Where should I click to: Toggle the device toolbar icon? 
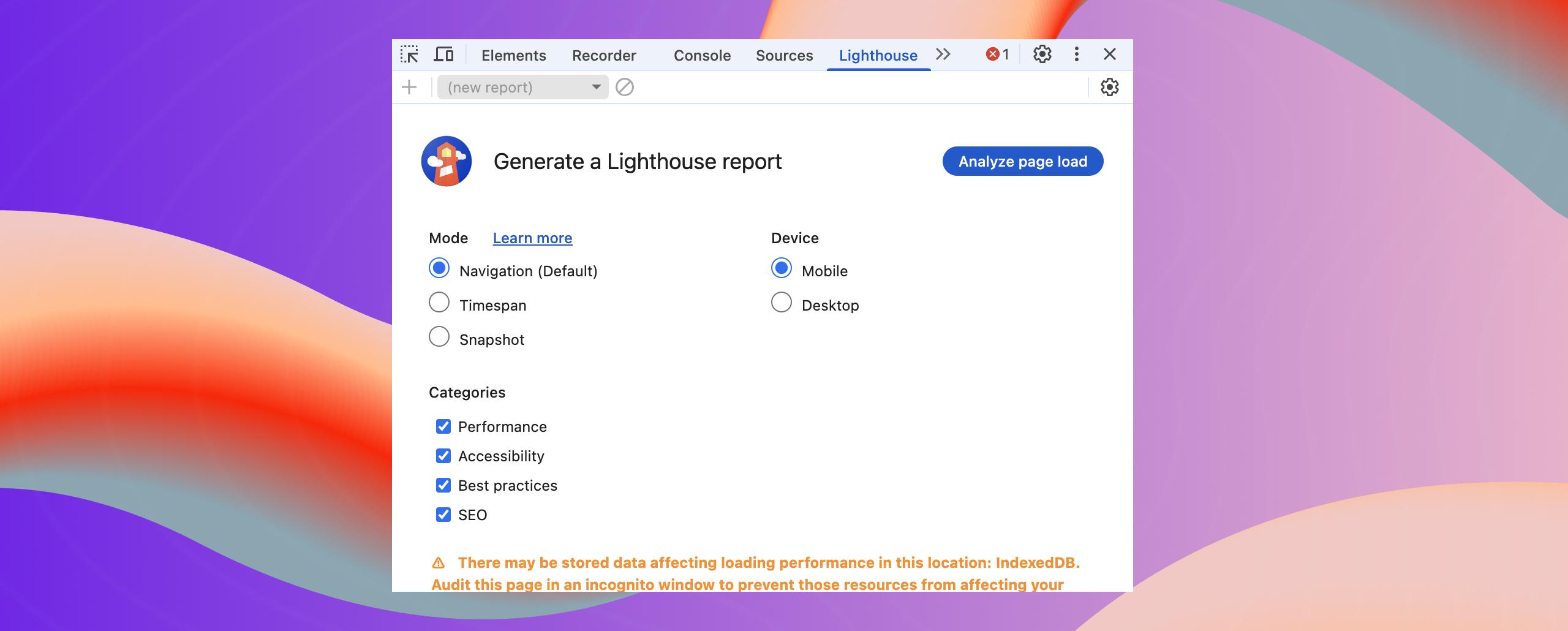(443, 55)
